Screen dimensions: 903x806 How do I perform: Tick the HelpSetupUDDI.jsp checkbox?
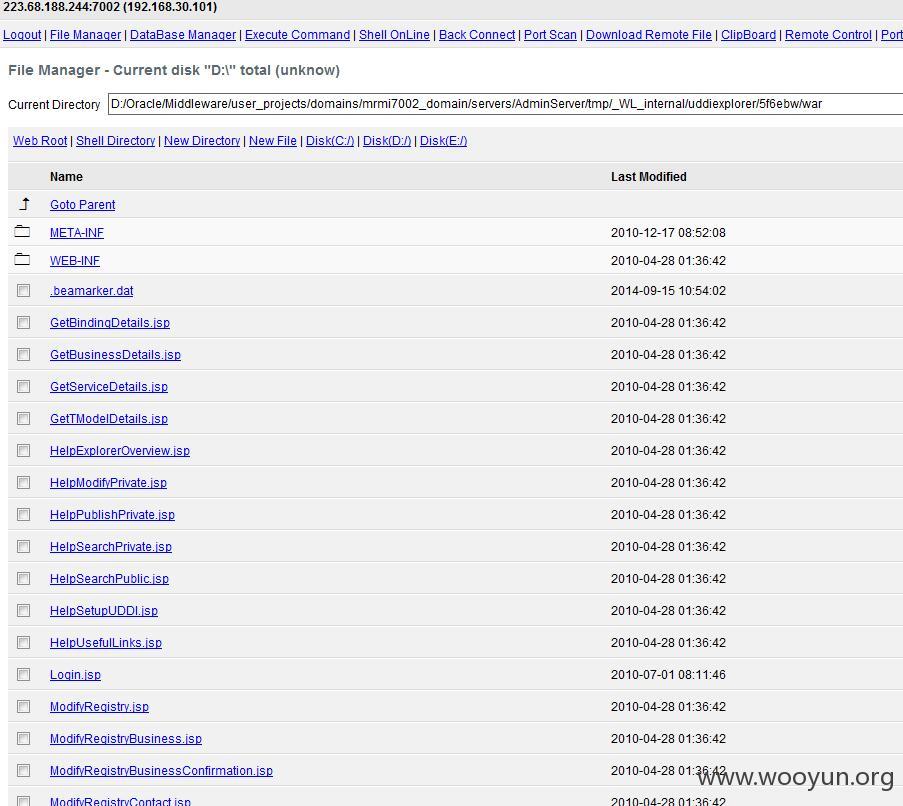tap(24, 610)
